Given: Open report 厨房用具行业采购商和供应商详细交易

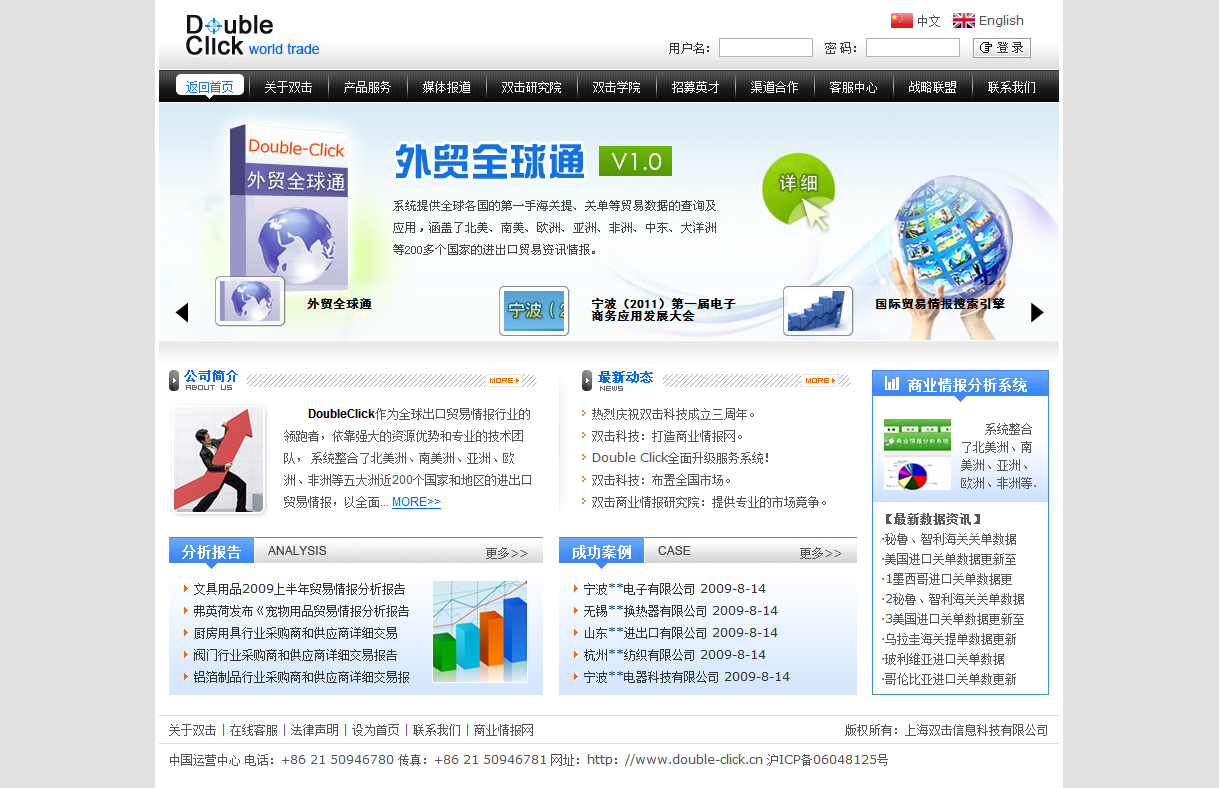Looking at the screenshot, I should 295,633.
